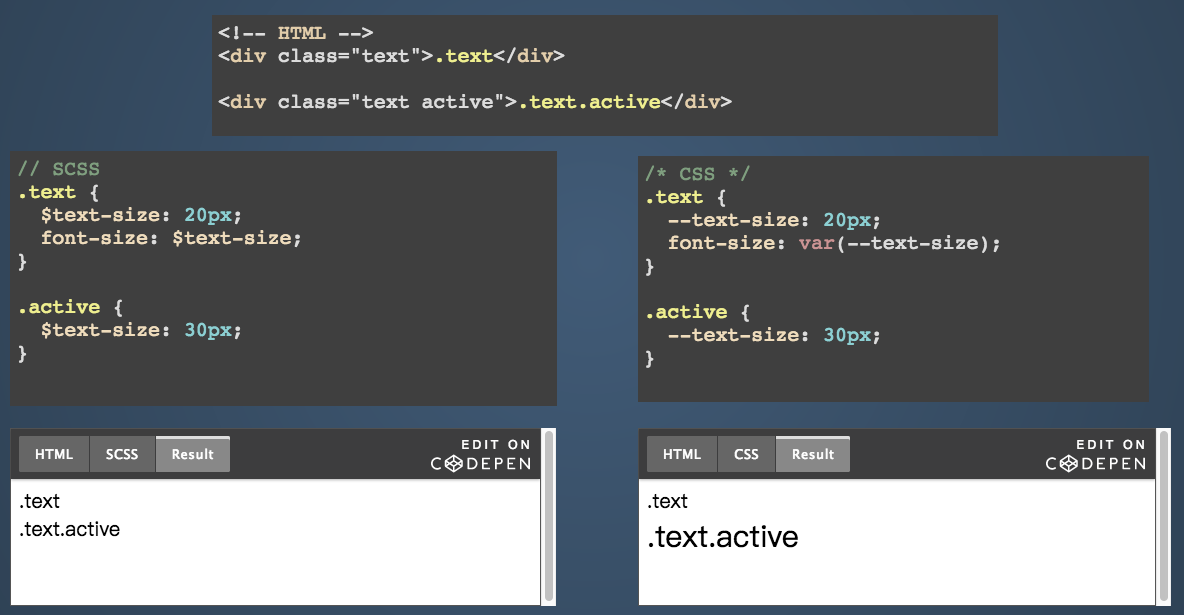This screenshot has width=1184, height=615.
Task: Switch to the CSS tab
Action: (746, 454)
